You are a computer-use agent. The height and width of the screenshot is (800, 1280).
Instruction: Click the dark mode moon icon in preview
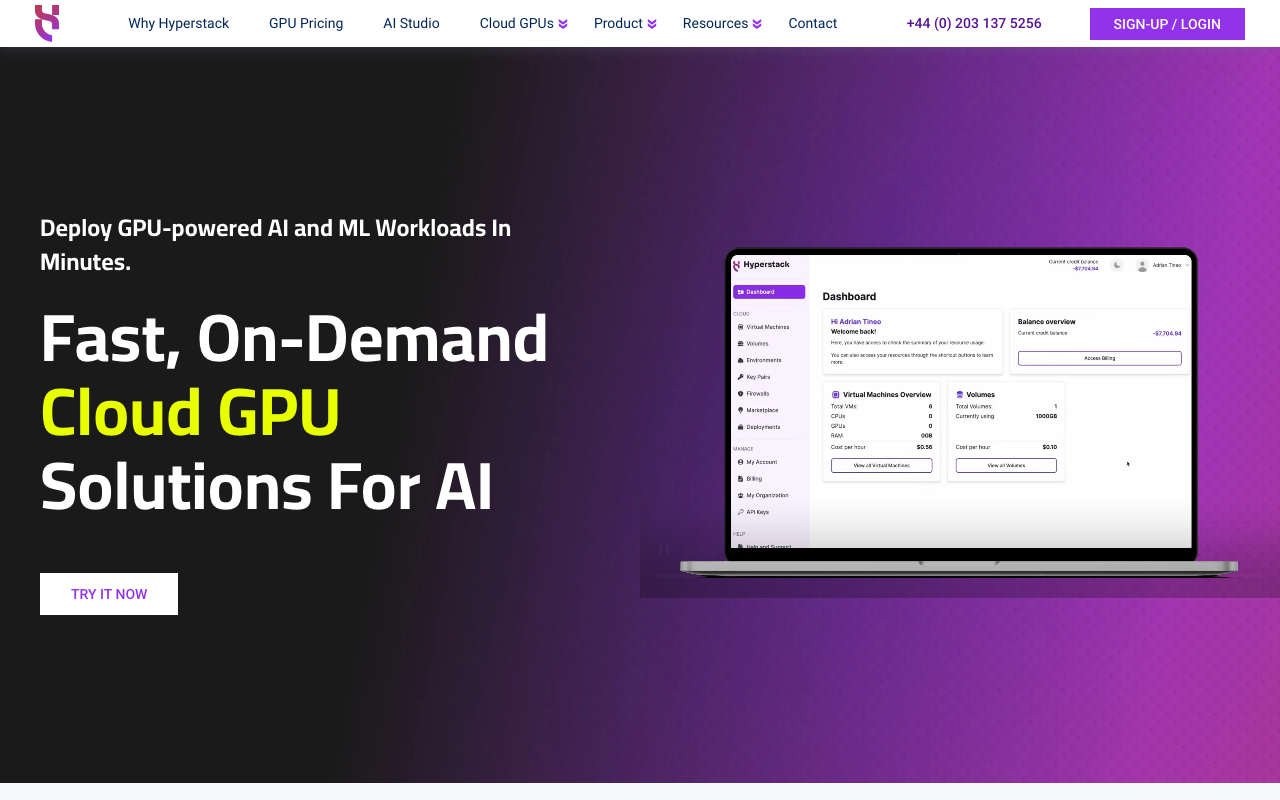pos(1117,265)
